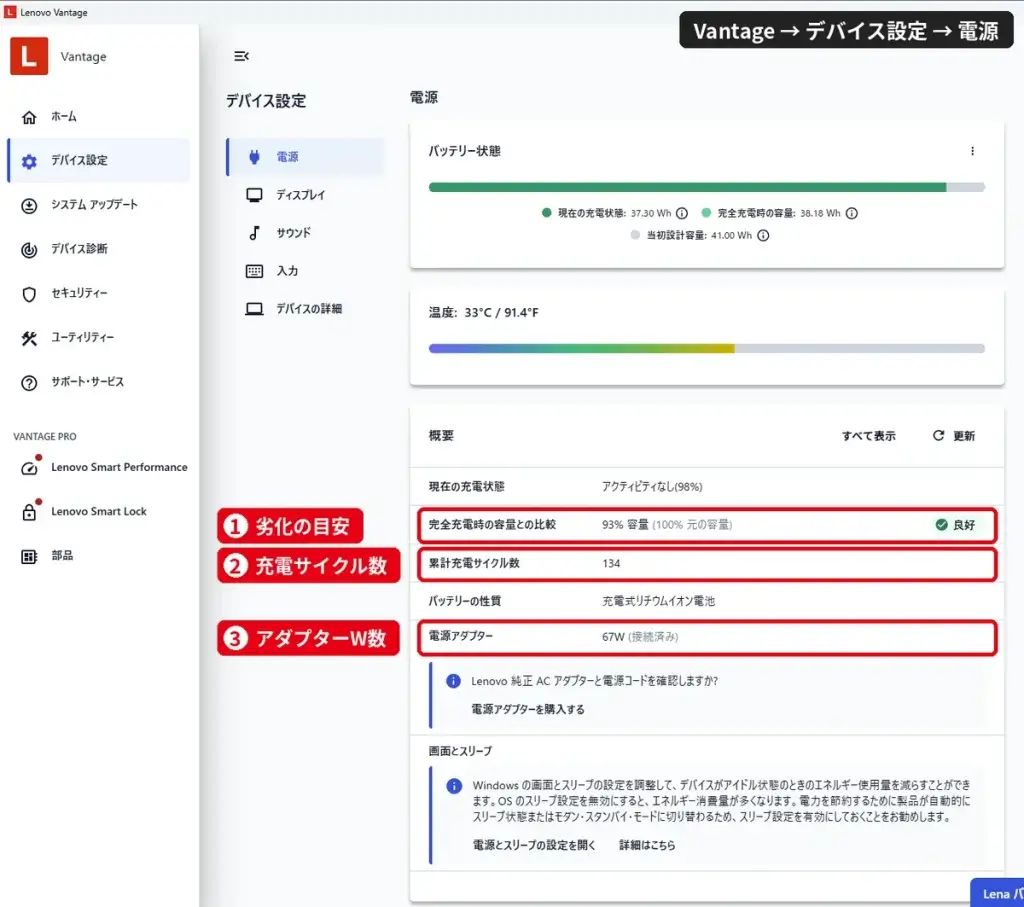Click the バッテリー状態 card title
This screenshot has height=907, width=1024.
click(464, 151)
